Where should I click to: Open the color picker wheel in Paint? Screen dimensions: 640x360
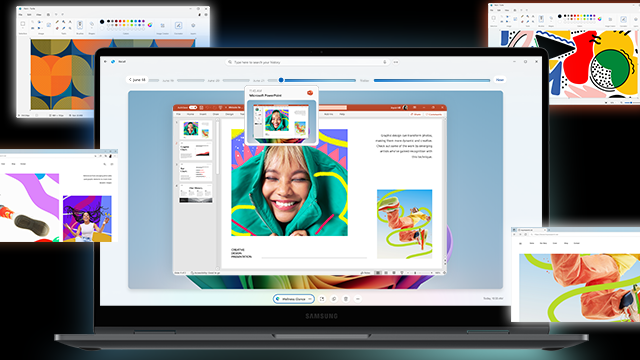pyautogui.click(x=150, y=25)
